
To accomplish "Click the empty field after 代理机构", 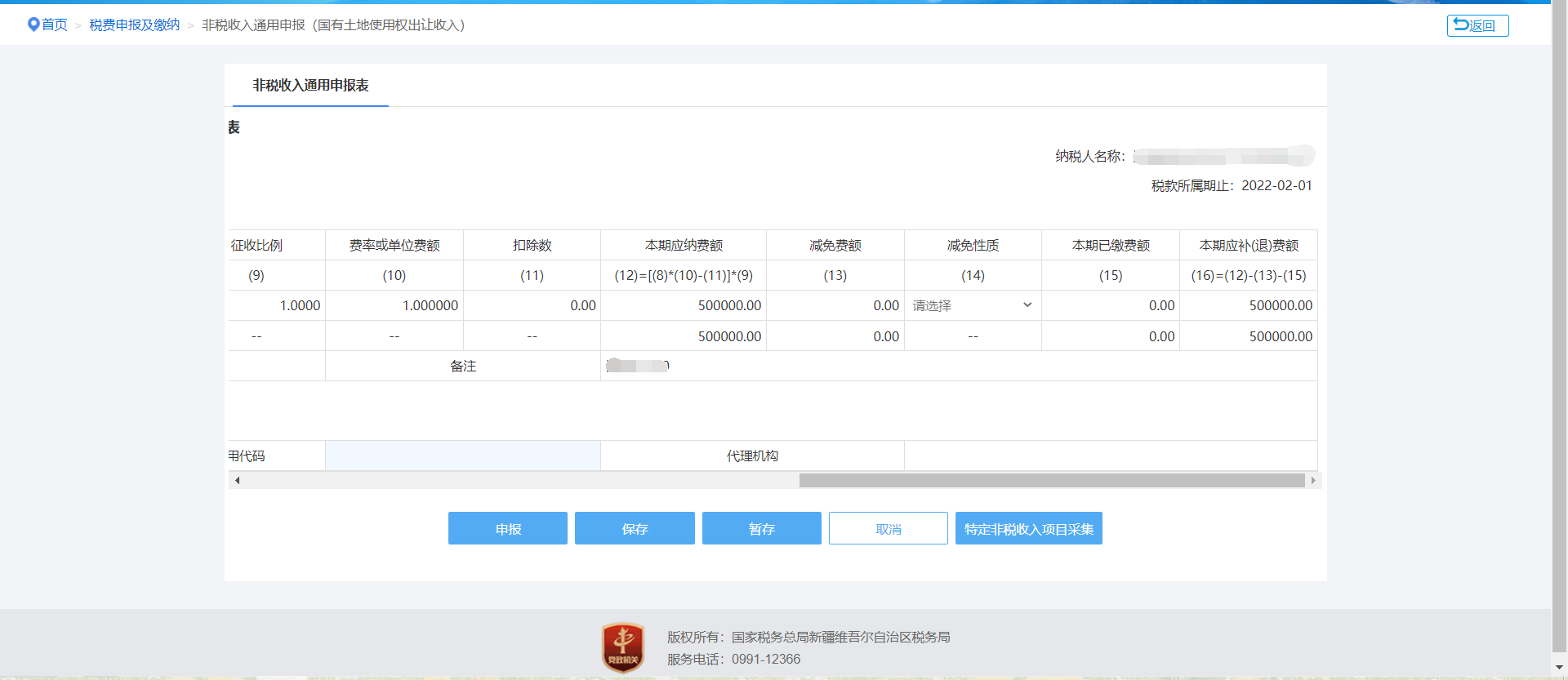I will click(x=1111, y=456).
